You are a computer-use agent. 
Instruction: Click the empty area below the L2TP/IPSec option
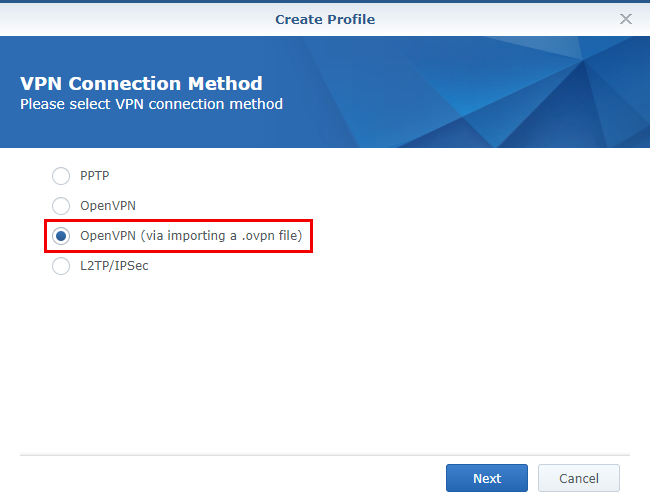(x=325, y=360)
